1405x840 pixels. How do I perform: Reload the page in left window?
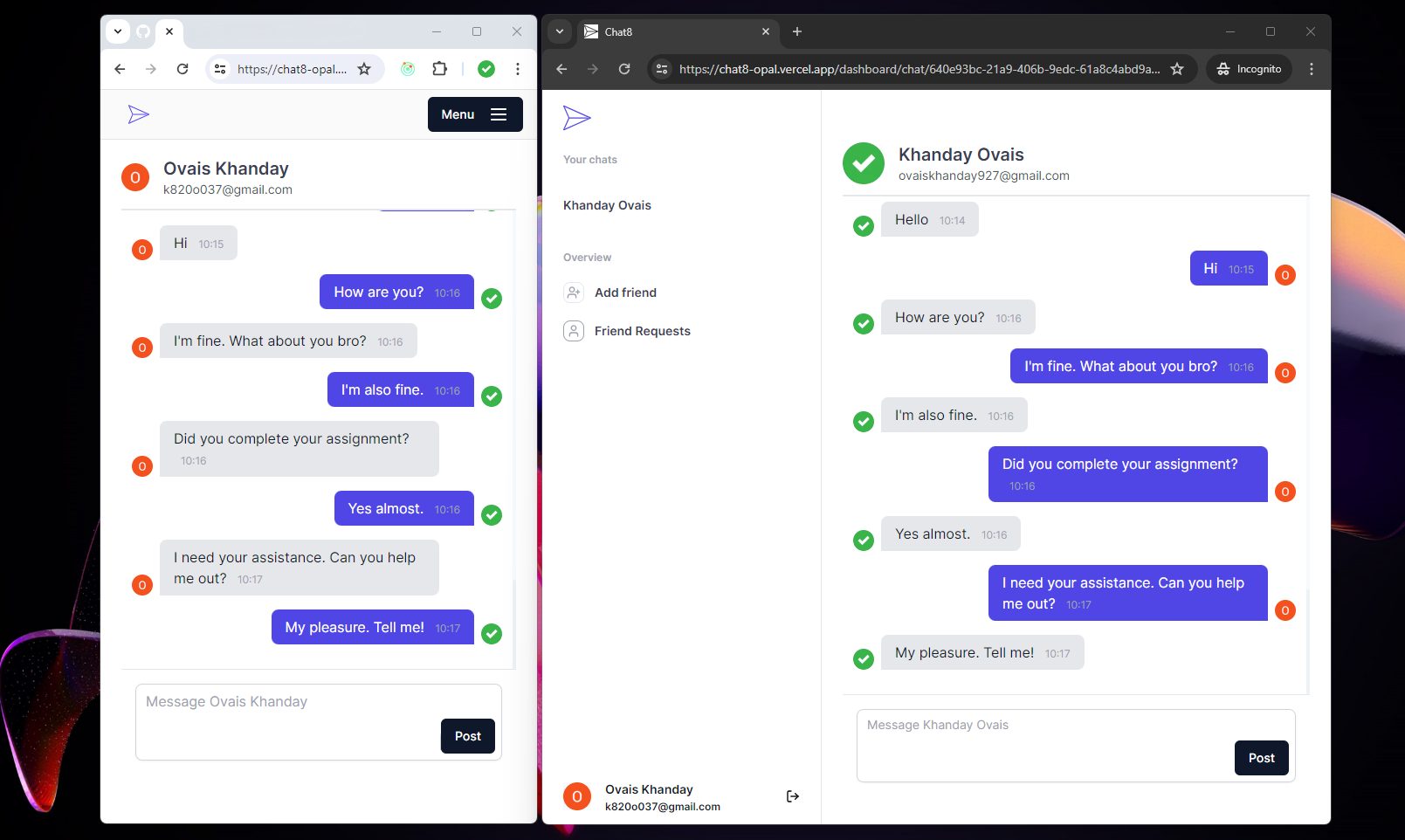[x=183, y=69]
